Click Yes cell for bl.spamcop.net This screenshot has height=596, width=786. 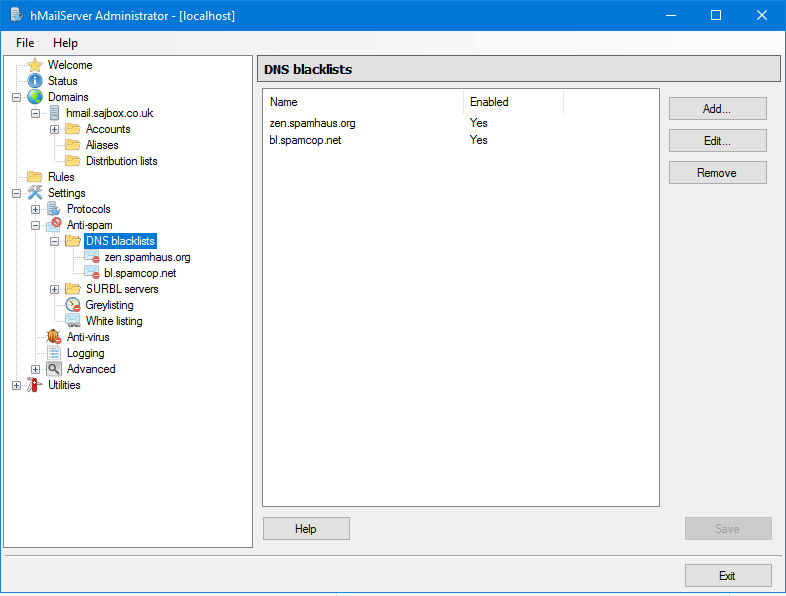(479, 140)
